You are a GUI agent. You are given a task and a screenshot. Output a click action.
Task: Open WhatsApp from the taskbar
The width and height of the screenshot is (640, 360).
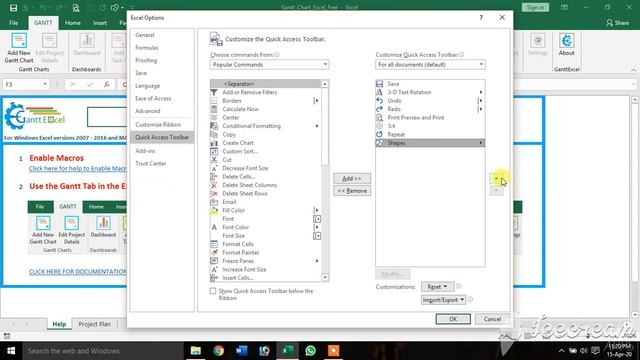coord(311,351)
